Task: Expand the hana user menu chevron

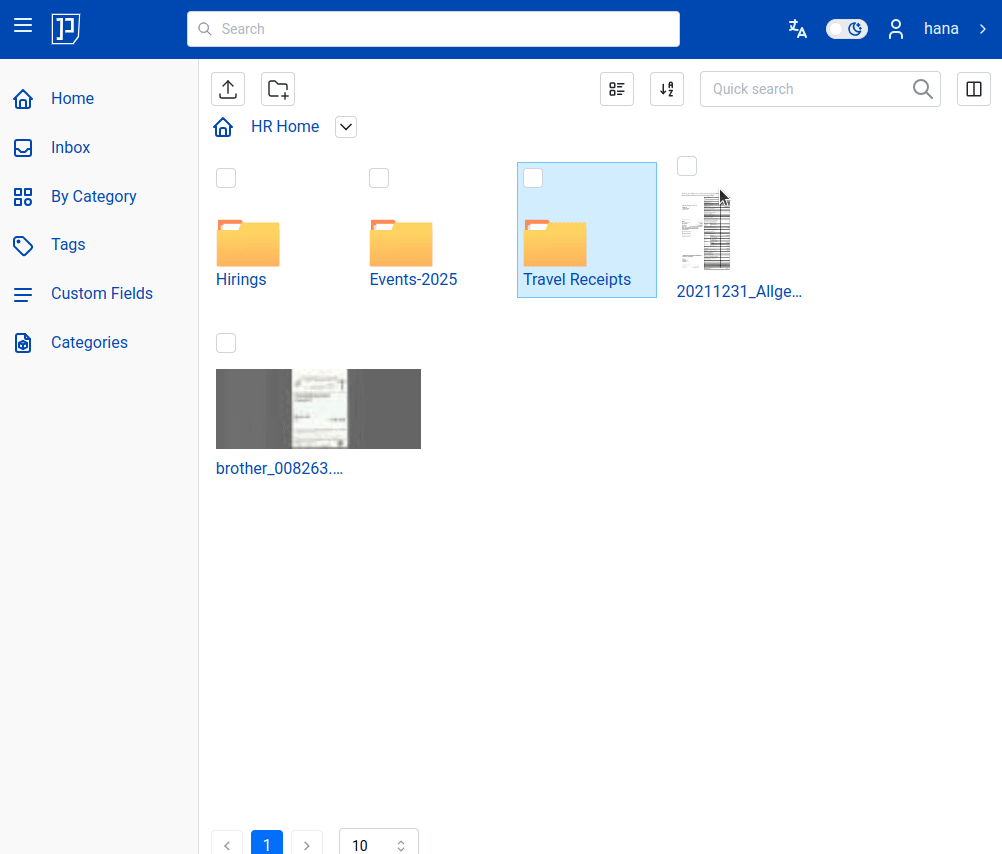Action: pos(982,29)
